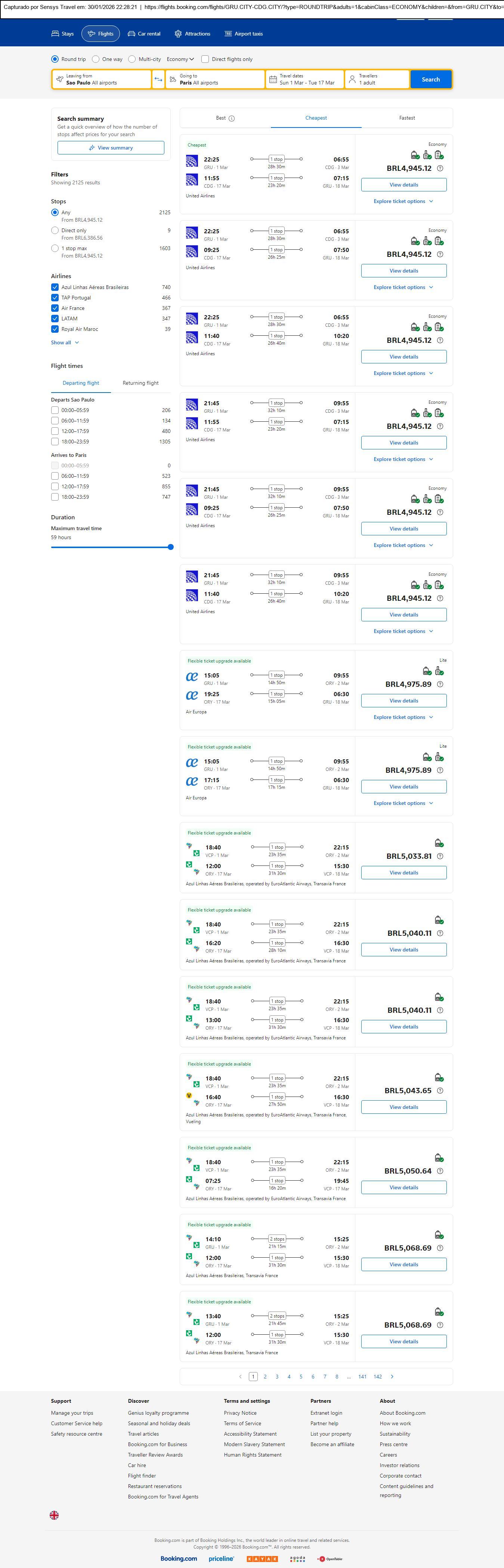Click the UK flag language icon
Viewport: 504px width, 1568px height.
tap(54, 1515)
